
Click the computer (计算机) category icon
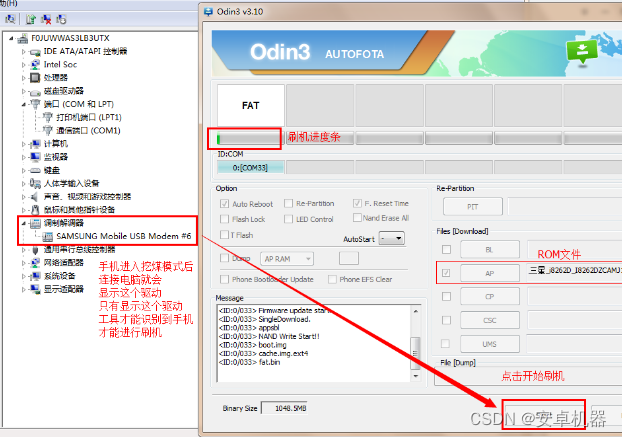[35, 144]
